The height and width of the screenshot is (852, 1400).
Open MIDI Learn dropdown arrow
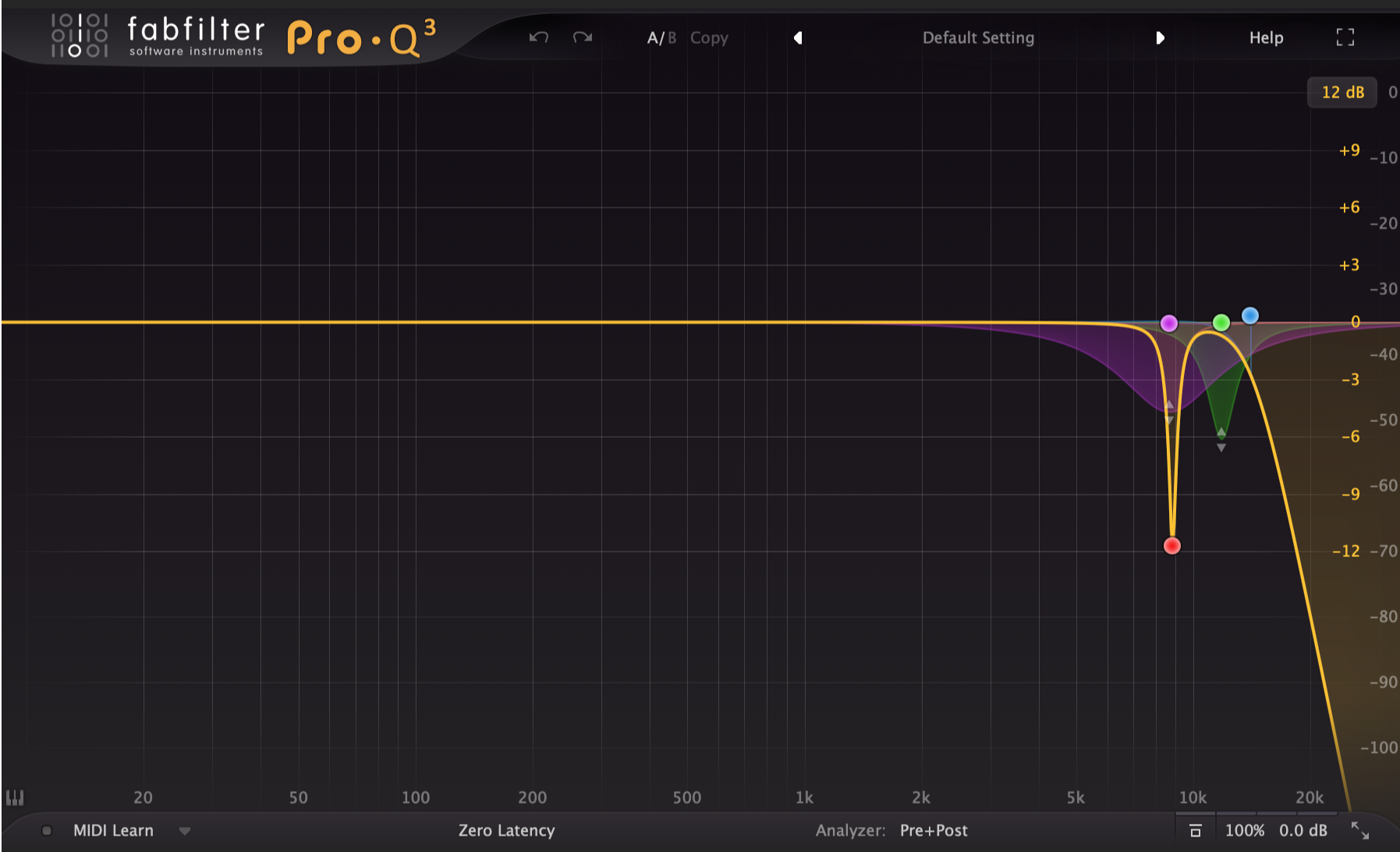pos(185,831)
